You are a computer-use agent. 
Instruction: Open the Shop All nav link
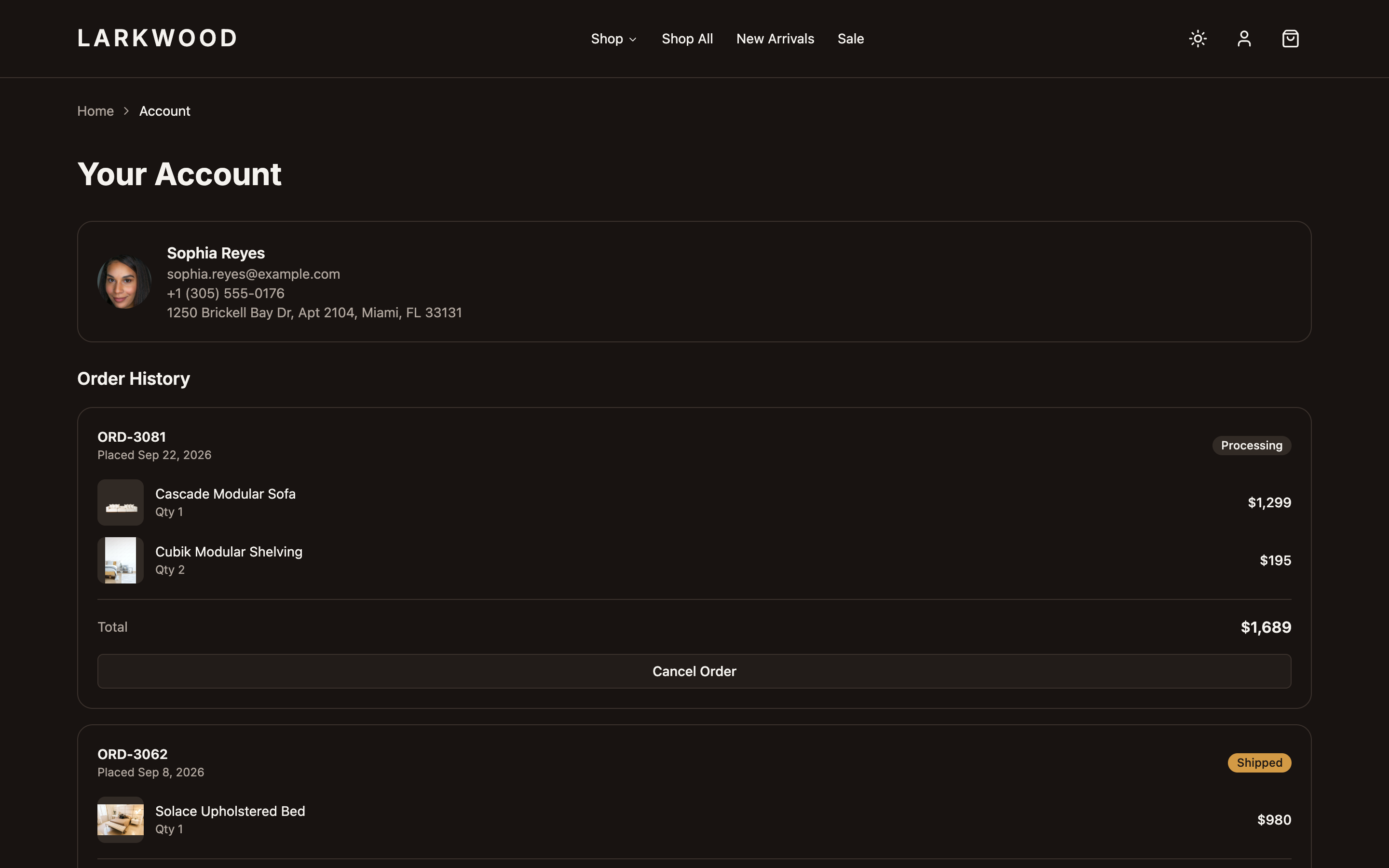point(687,39)
